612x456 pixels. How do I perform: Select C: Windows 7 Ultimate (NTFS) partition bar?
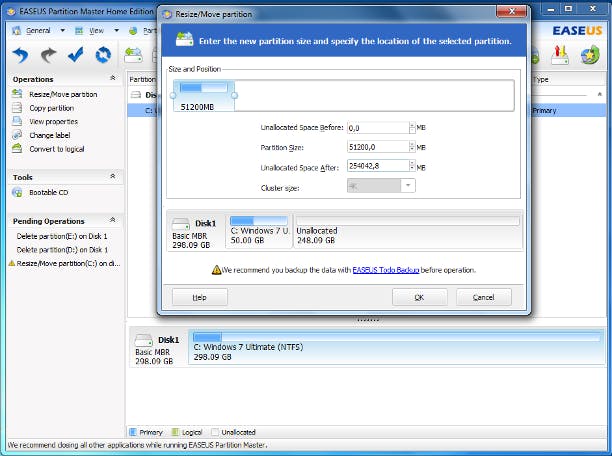[396, 347]
